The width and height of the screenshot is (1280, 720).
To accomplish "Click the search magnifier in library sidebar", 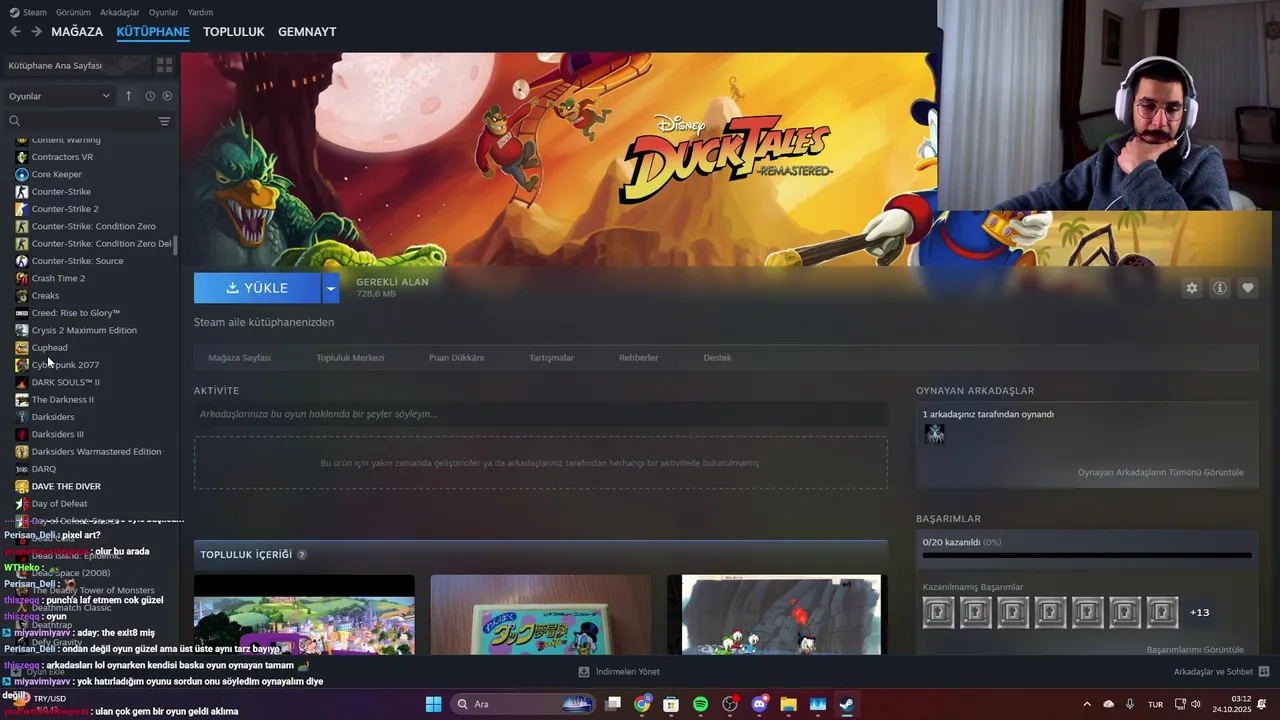I will 15,121.
